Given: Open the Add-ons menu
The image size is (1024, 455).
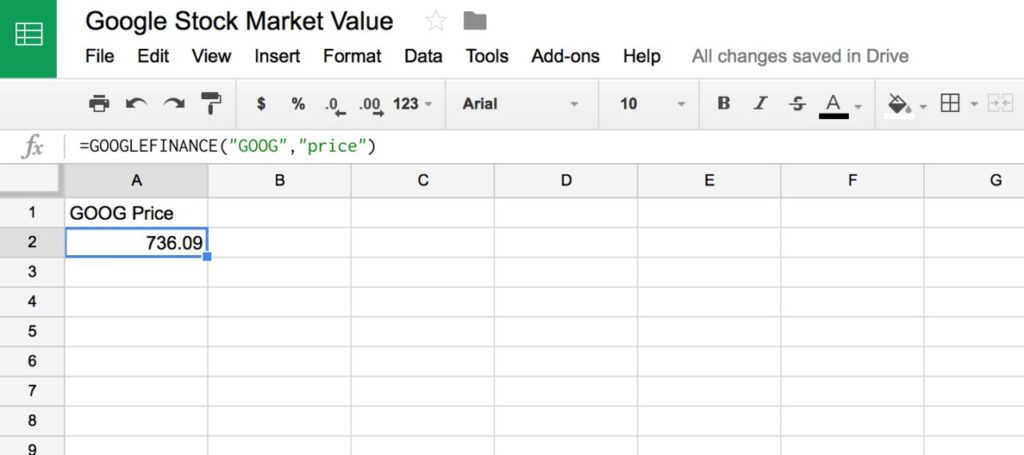Looking at the screenshot, I should [x=565, y=56].
